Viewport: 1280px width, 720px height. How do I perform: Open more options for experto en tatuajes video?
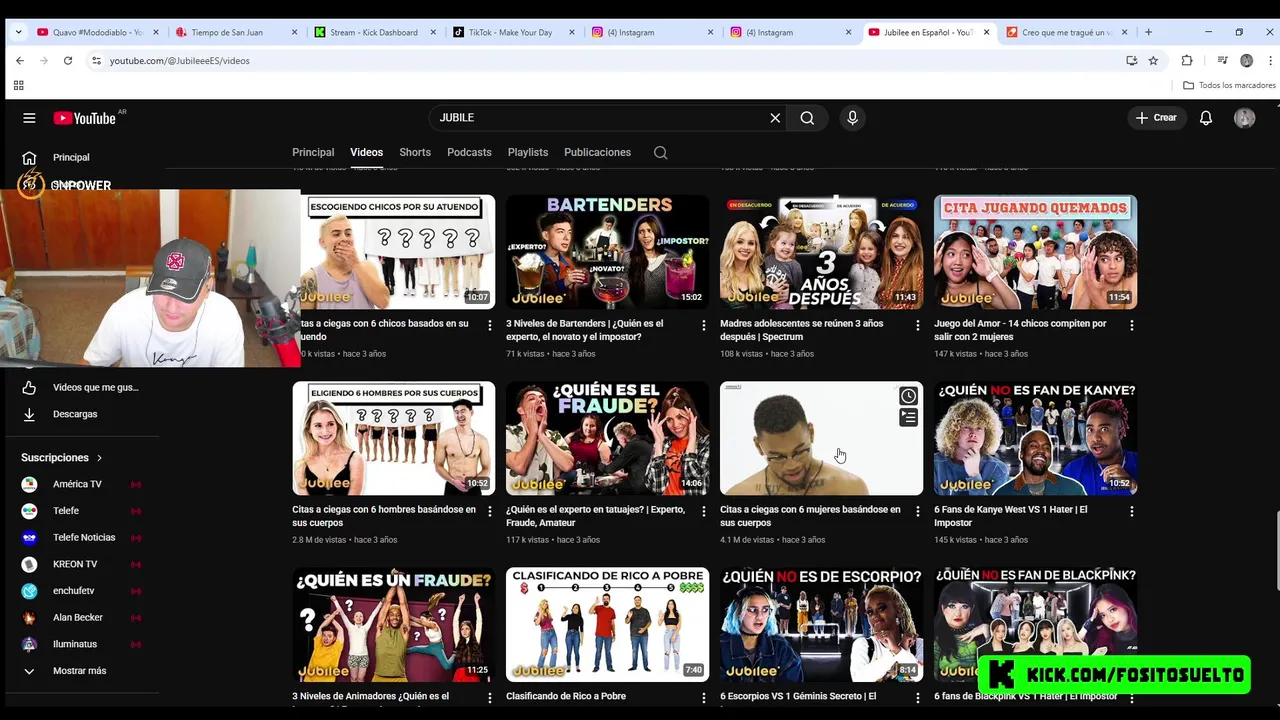click(703, 511)
